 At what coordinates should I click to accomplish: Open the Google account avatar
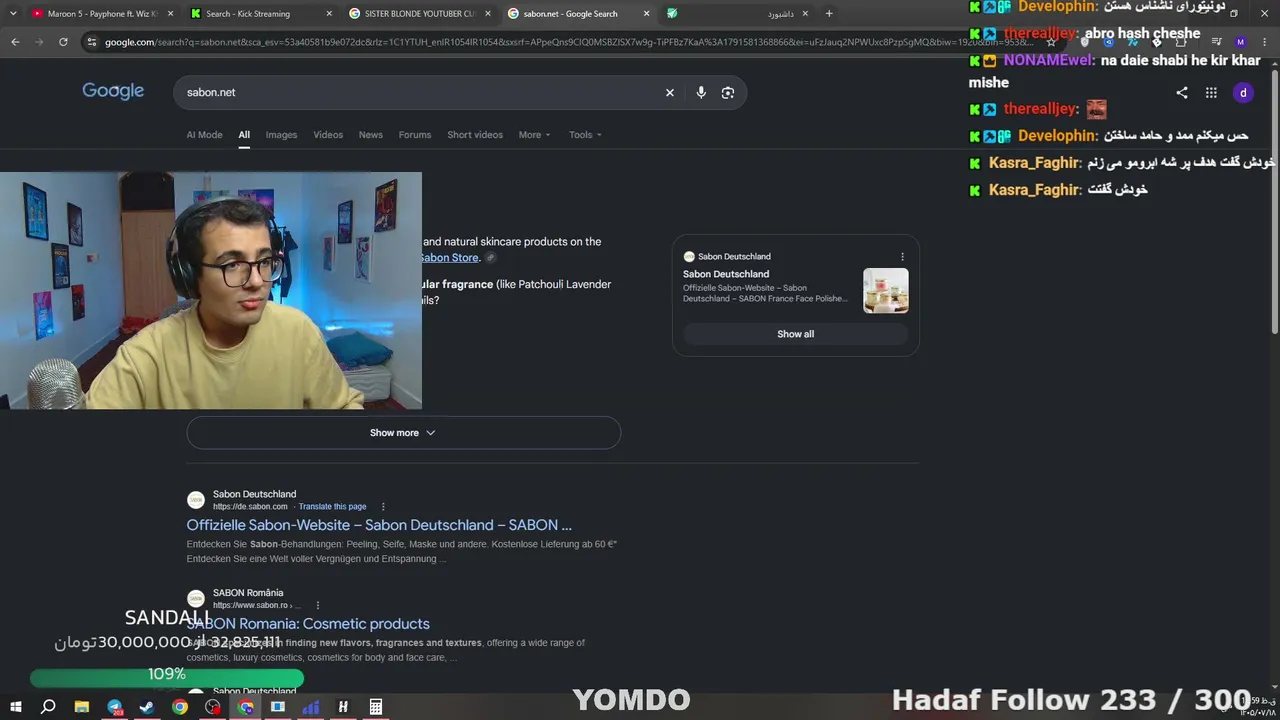point(1243,93)
